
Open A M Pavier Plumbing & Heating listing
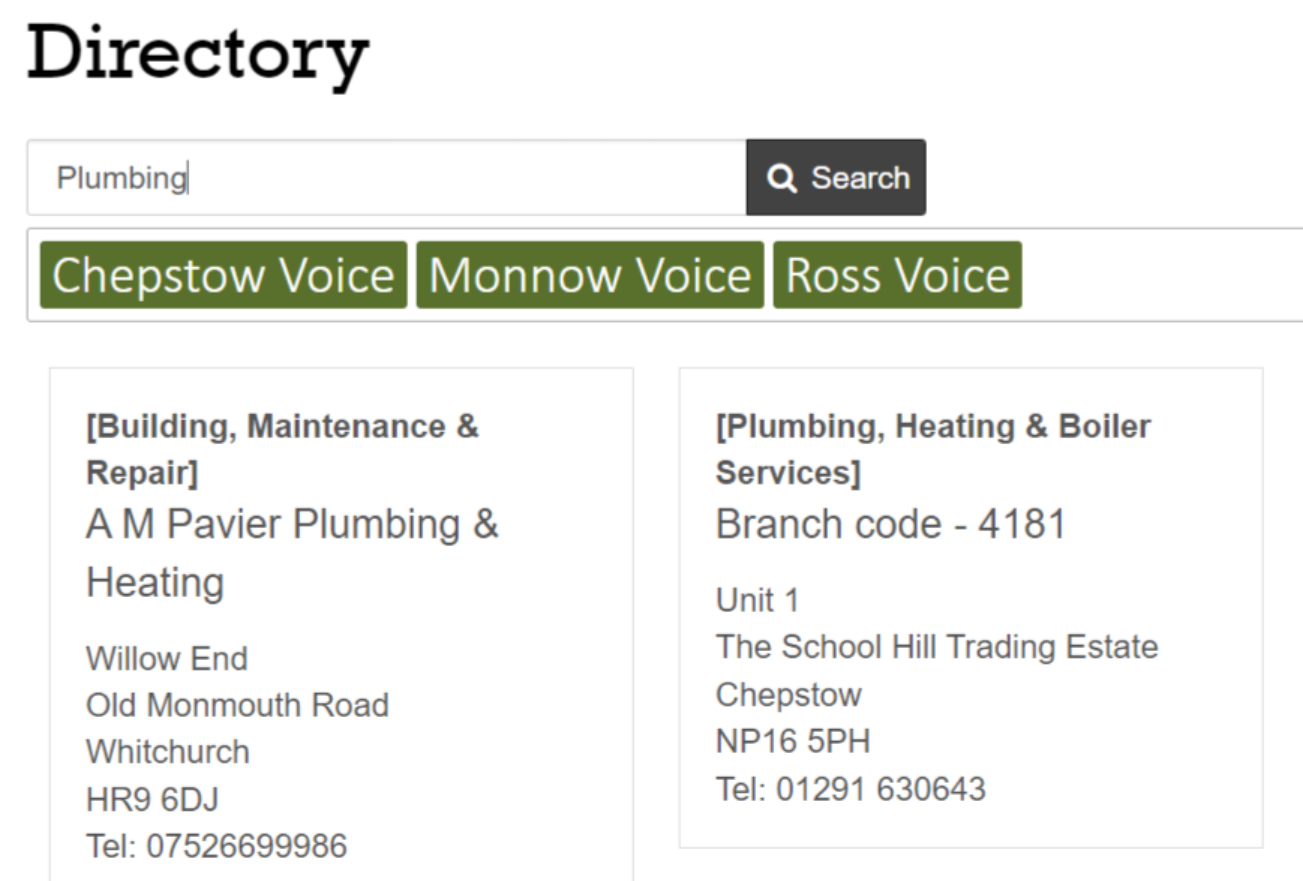[x=292, y=553]
